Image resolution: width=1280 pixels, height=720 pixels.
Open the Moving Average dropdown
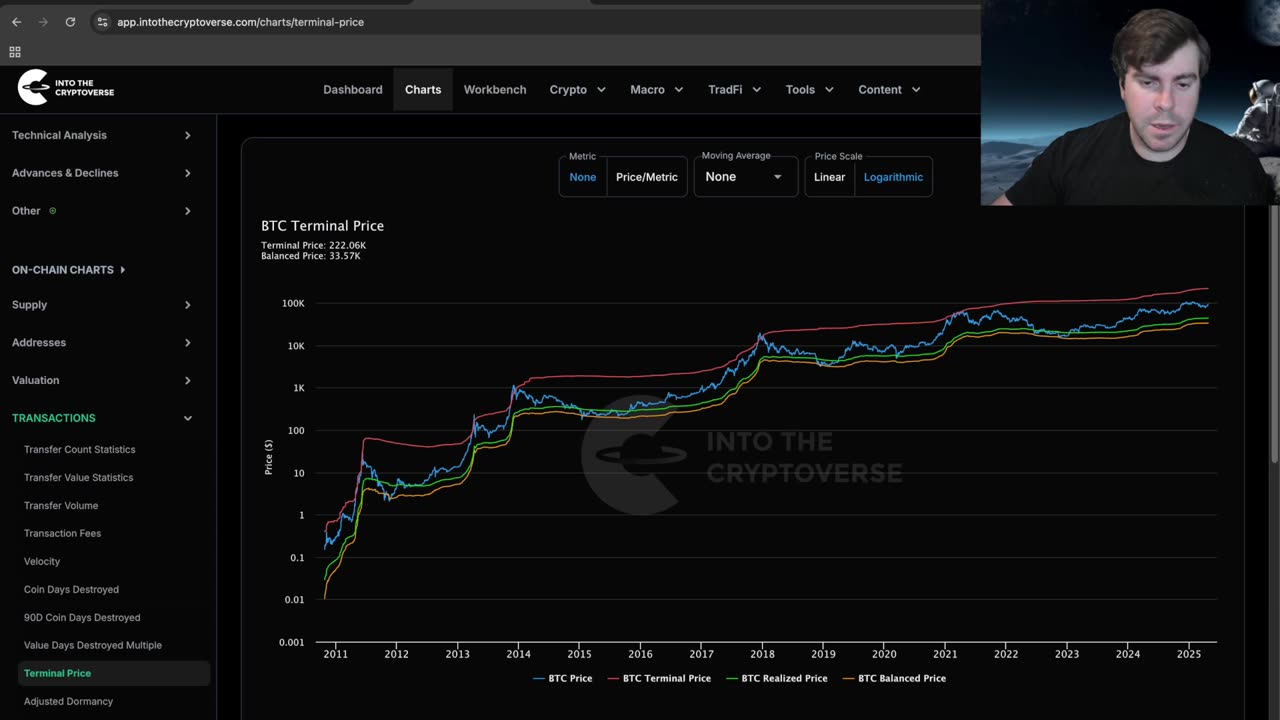746,177
